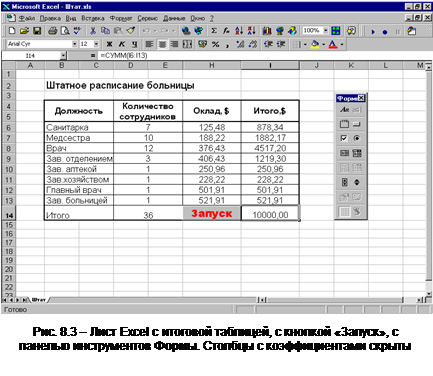The height and width of the screenshot is (376, 433).
Task: Toggle Align Right
Action: [174, 44]
